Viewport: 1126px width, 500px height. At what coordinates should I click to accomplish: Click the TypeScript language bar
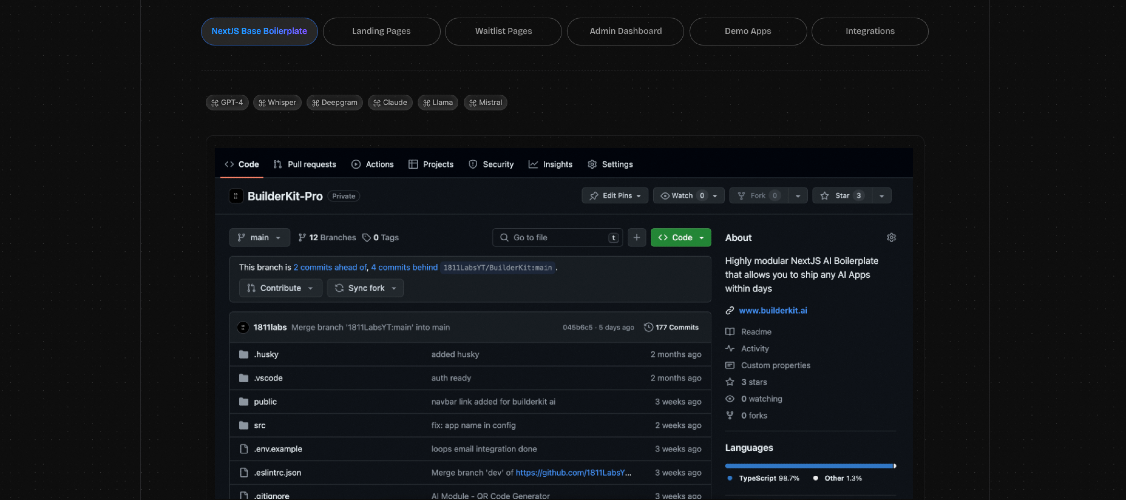tap(809, 466)
